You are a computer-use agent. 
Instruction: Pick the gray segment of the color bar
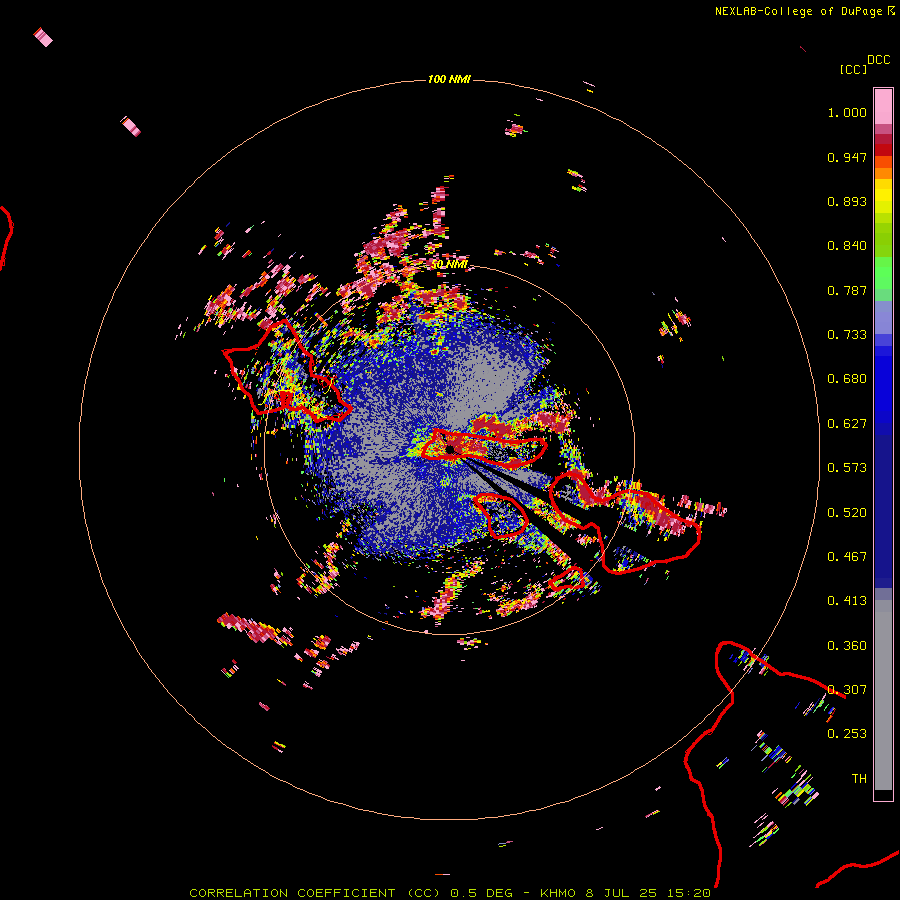tap(883, 695)
